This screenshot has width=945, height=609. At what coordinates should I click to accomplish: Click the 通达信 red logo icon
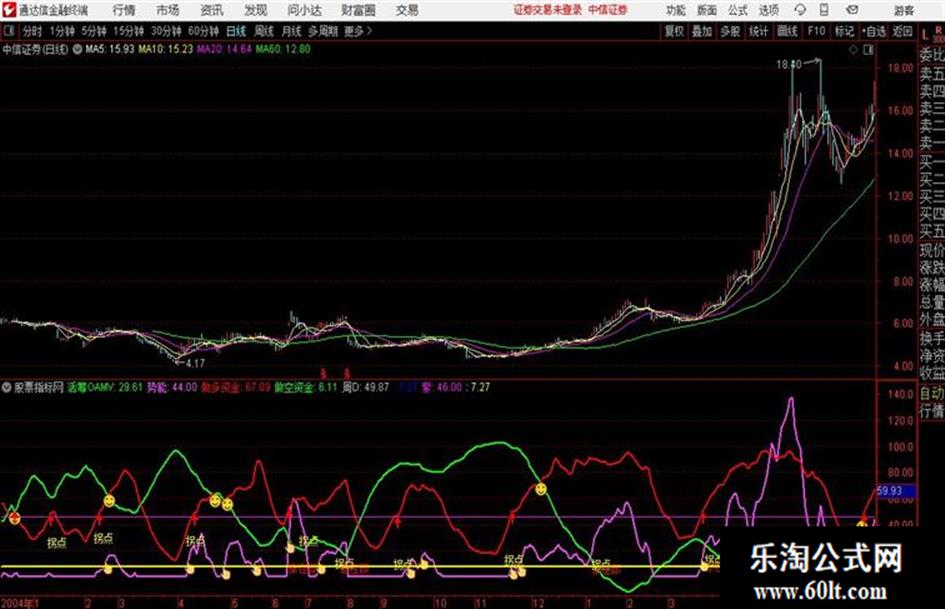(x=8, y=10)
